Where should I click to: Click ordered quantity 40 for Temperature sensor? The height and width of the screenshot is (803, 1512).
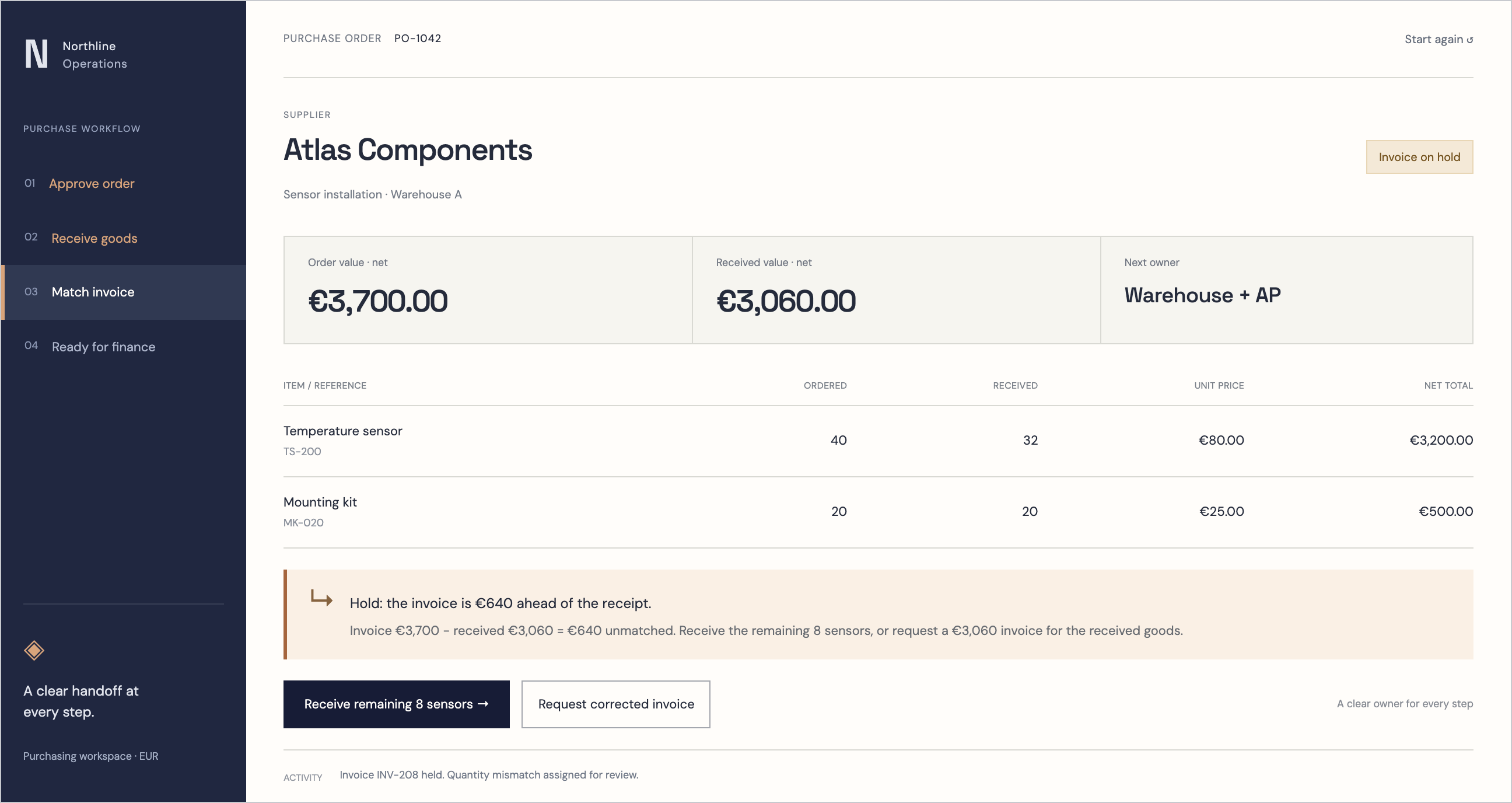839,440
